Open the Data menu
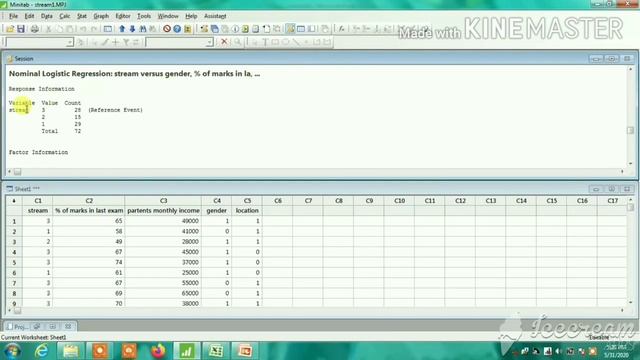The image size is (640, 360). [47, 16]
